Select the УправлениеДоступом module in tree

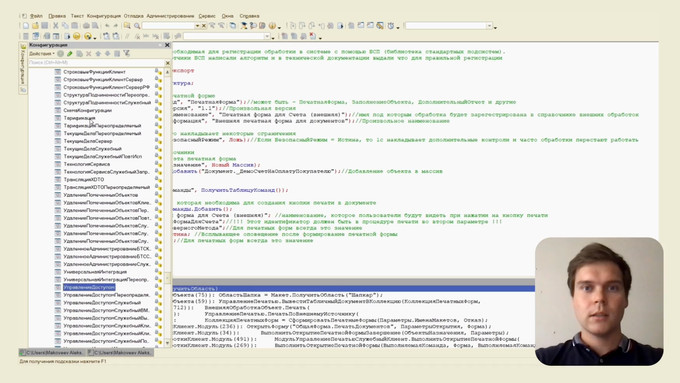89,287
